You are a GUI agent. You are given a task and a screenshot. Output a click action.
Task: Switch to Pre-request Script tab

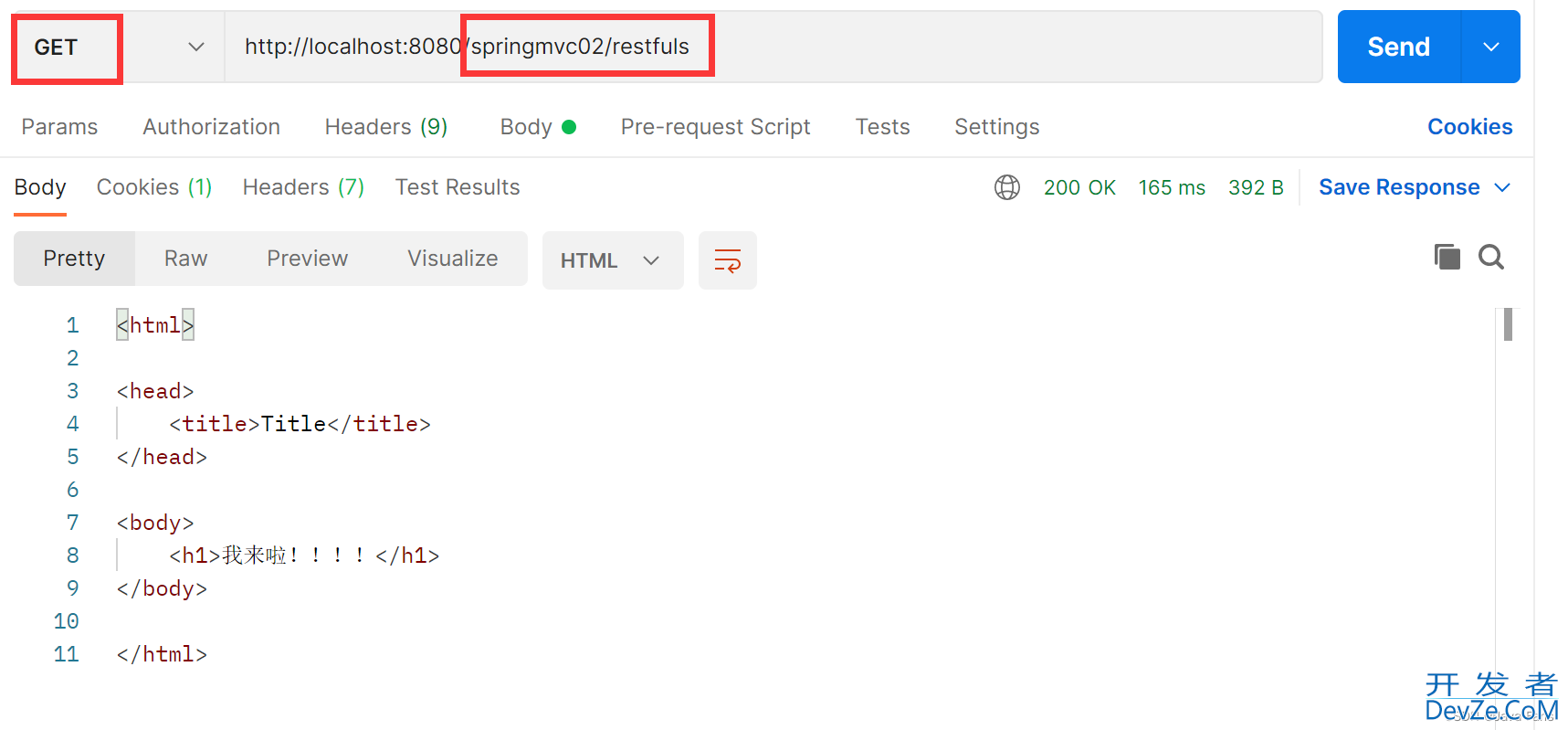pos(715,127)
